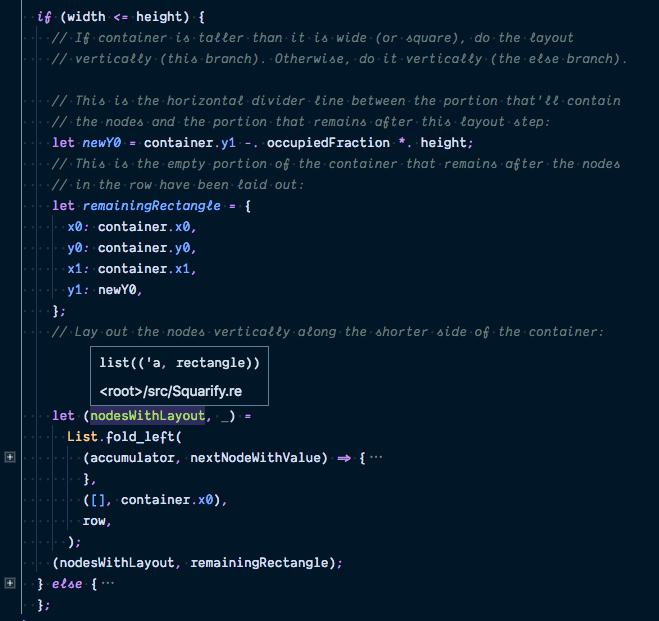The width and height of the screenshot is (659, 621).
Task: Open the <root>/src/Squarify.re path in tooltip
Action: [171, 391]
